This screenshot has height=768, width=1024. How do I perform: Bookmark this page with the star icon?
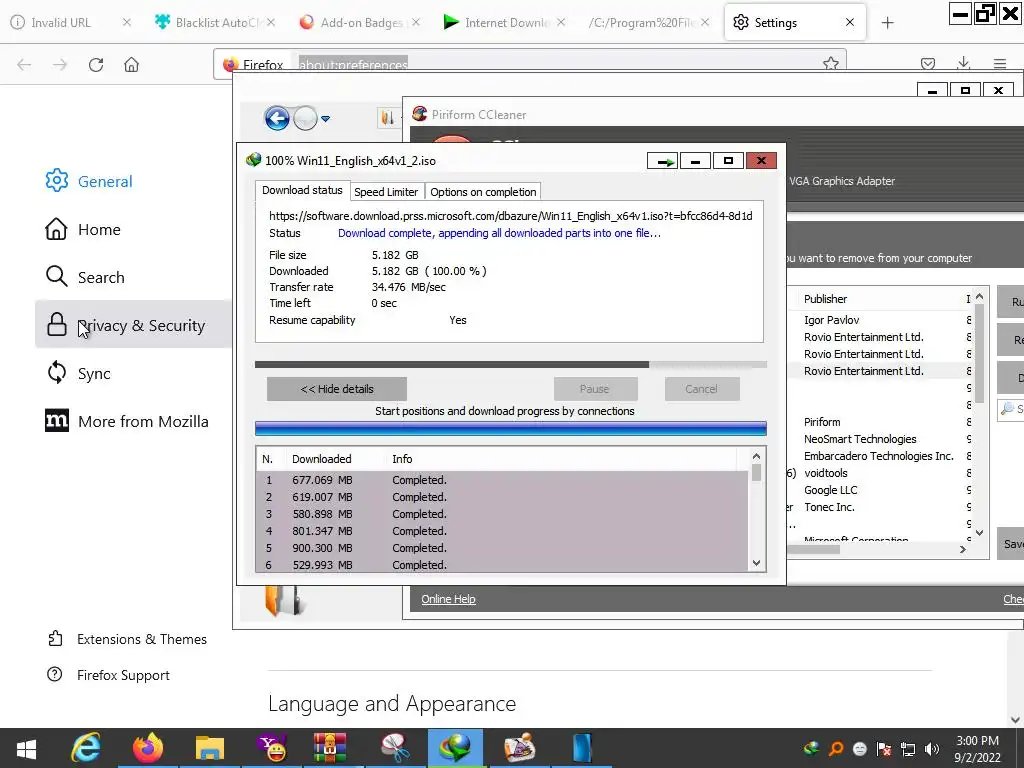pos(831,63)
